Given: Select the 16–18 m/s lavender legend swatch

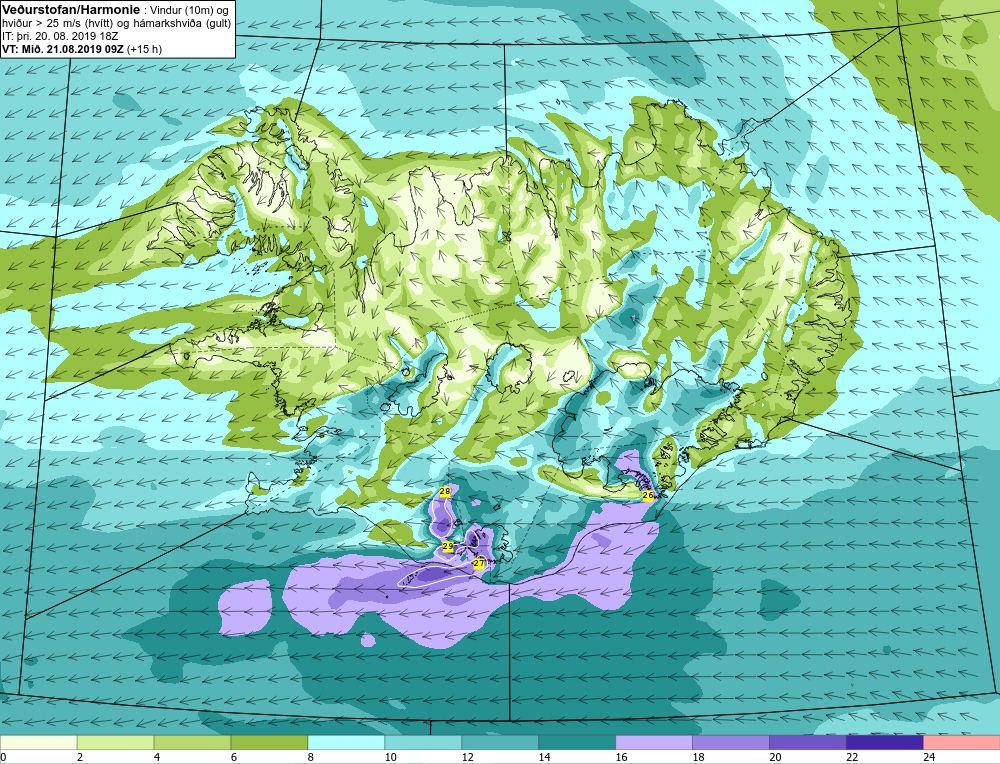Looking at the screenshot, I should tap(654, 743).
